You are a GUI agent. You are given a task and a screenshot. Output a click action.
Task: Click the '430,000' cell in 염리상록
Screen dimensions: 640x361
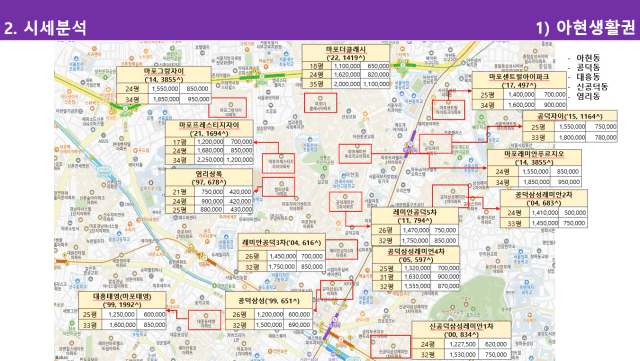(x=239, y=209)
